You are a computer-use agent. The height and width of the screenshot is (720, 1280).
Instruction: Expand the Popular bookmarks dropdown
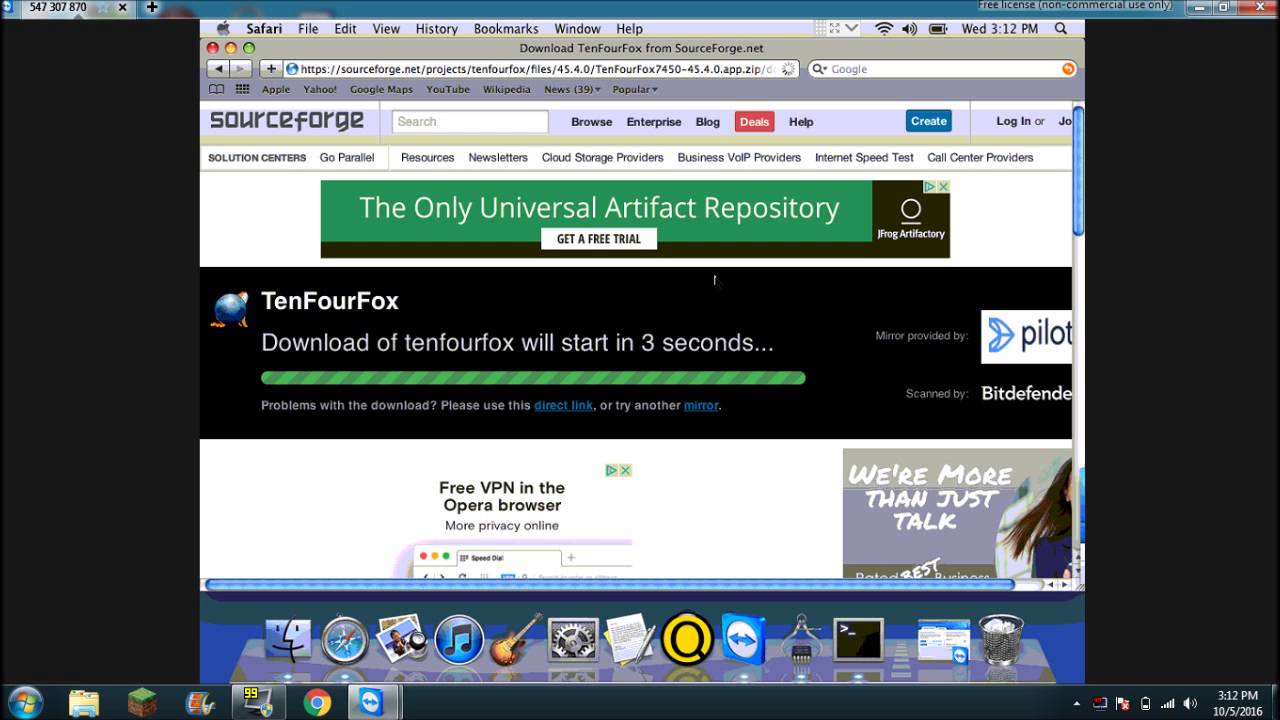[635, 89]
